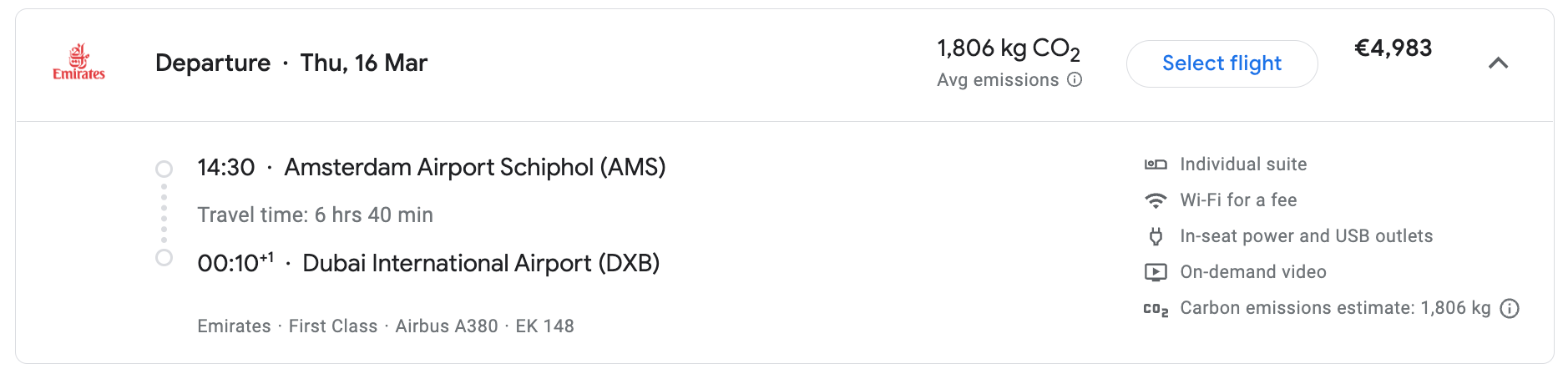Screen dimensions: 1568x379
Task: Click the CO2 carbon emissions icon
Action: click(1156, 309)
